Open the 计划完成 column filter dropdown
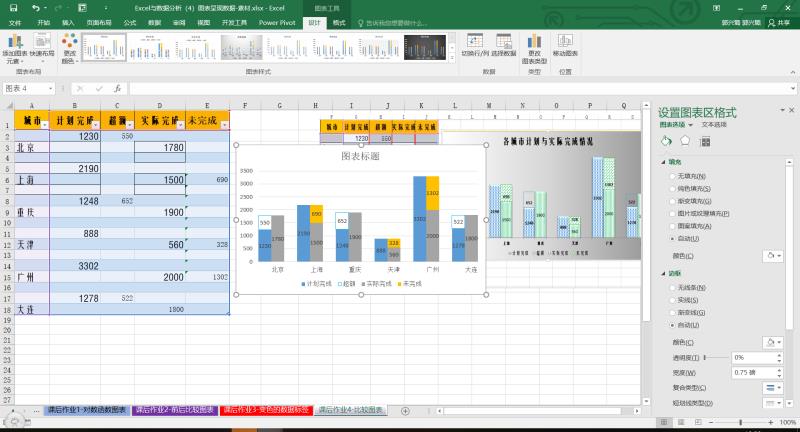The width and height of the screenshot is (800, 432). tap(96, 124)
